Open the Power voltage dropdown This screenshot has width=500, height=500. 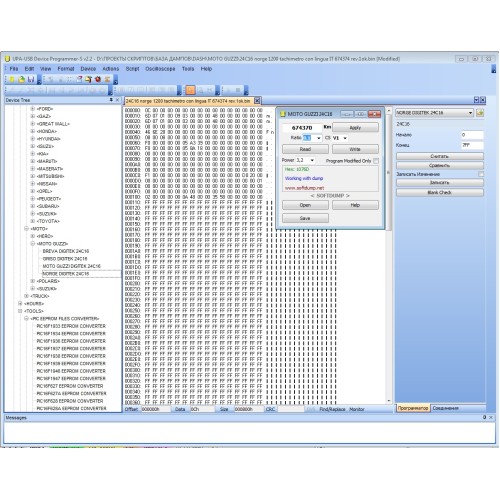pyautogui.click(x=312, y=160)
